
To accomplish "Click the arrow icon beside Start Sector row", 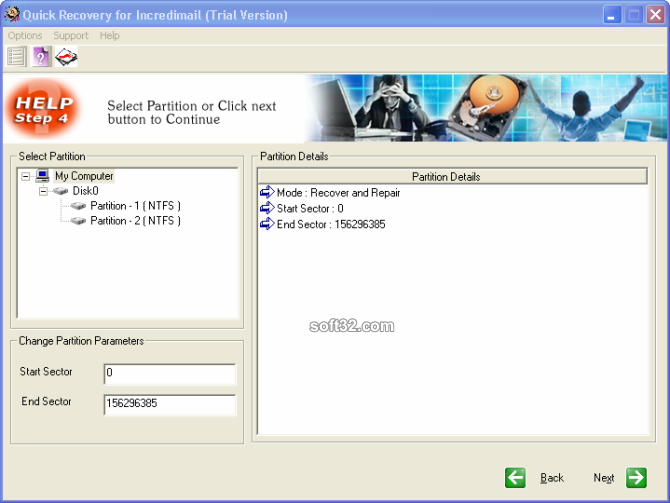I will click(x=267, y=208).
